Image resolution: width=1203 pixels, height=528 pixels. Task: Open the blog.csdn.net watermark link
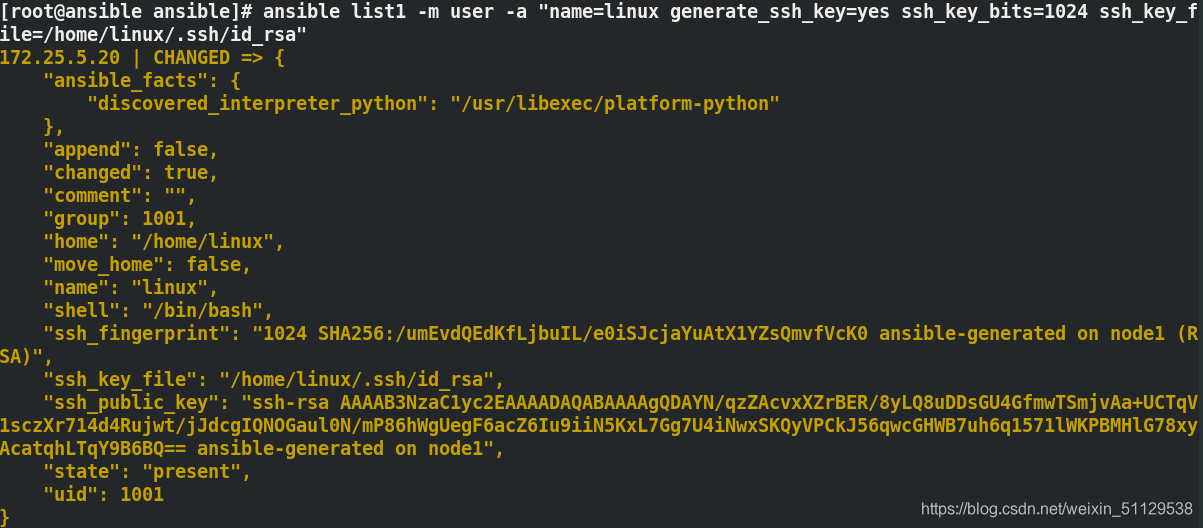pos(1057,509)
